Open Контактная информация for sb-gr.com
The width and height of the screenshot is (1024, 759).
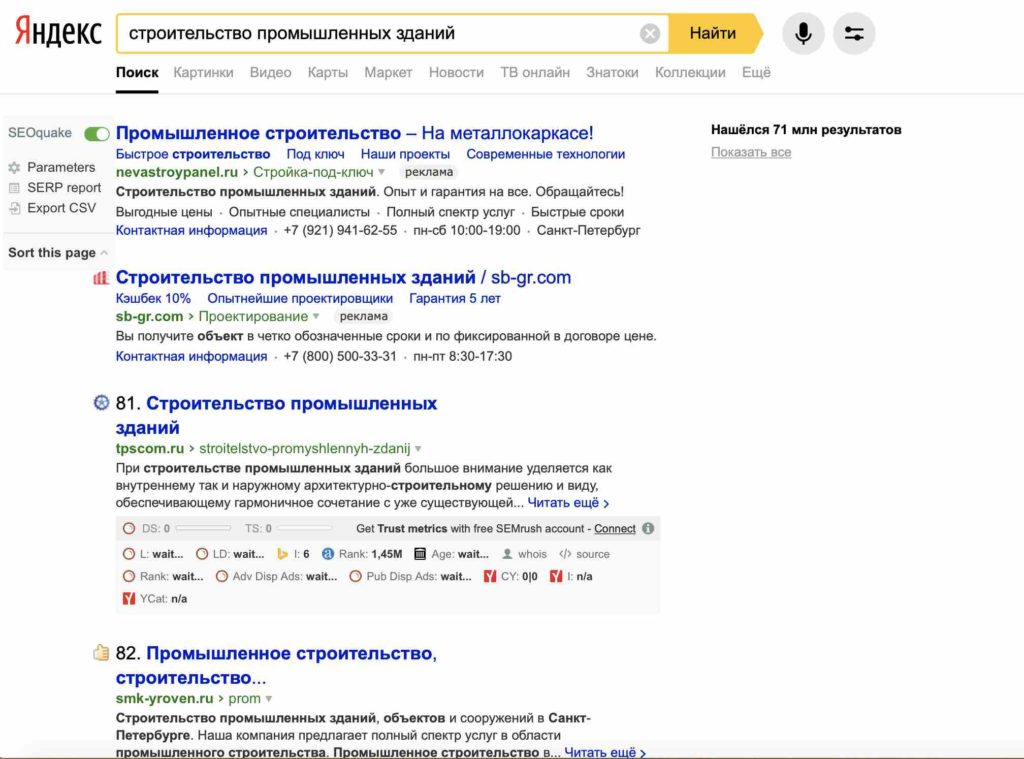point(191,357)
